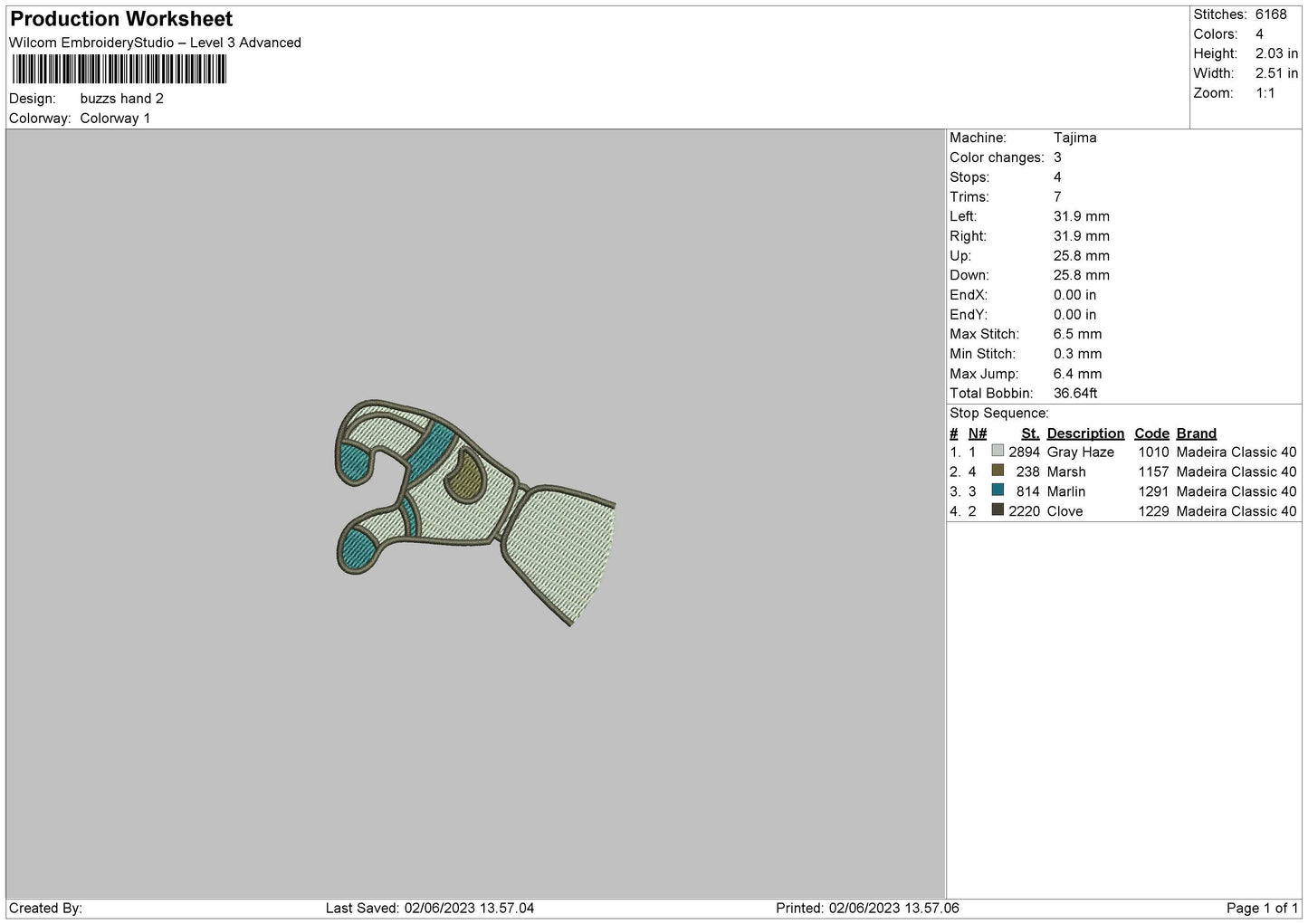Click the Colors value 4
Image resolution: width=1308 pixels, height=924 pixels.
point(1259,34)
